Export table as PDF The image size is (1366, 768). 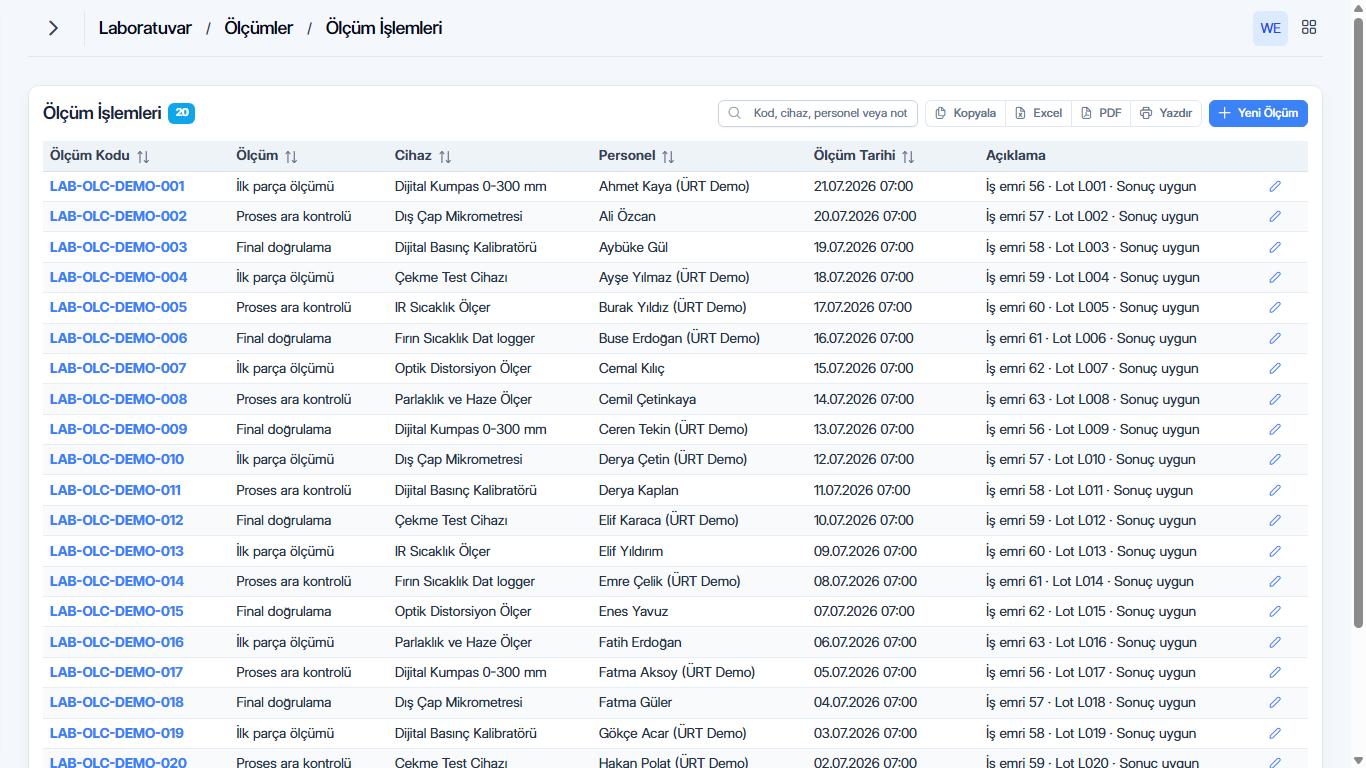coord(1101,113)
